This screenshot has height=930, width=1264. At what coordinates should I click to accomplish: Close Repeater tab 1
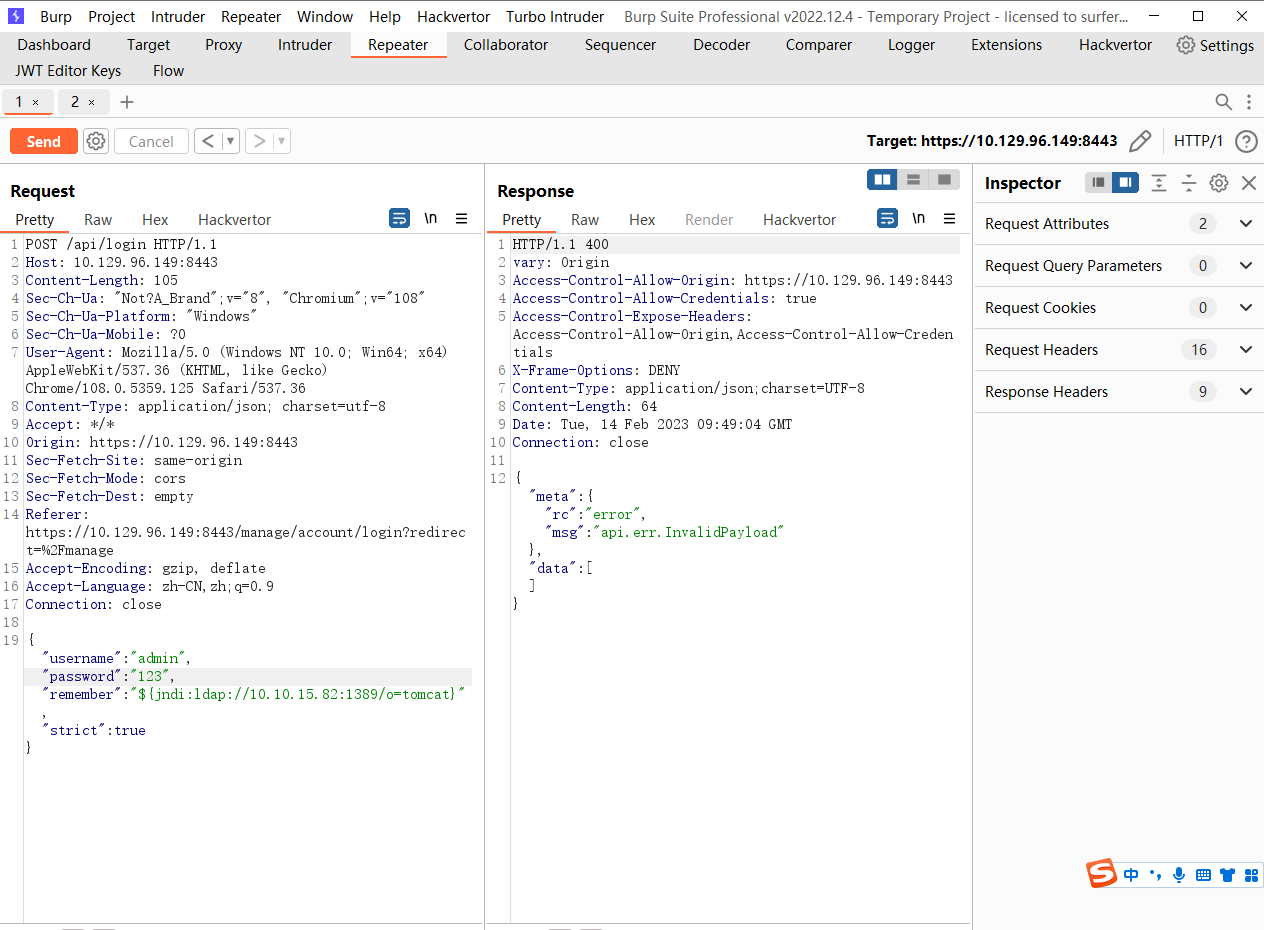pyautogui.click(x=36, y=102)
